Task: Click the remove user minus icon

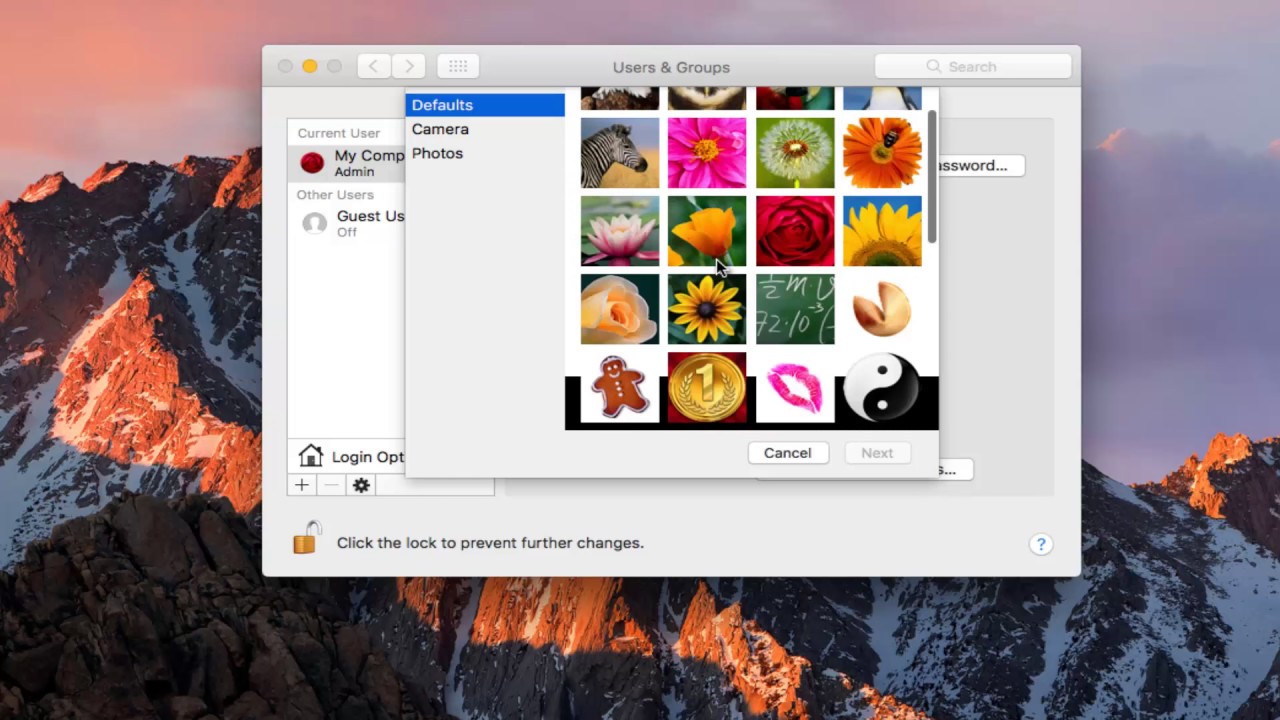Action: [x=330, y=485]
